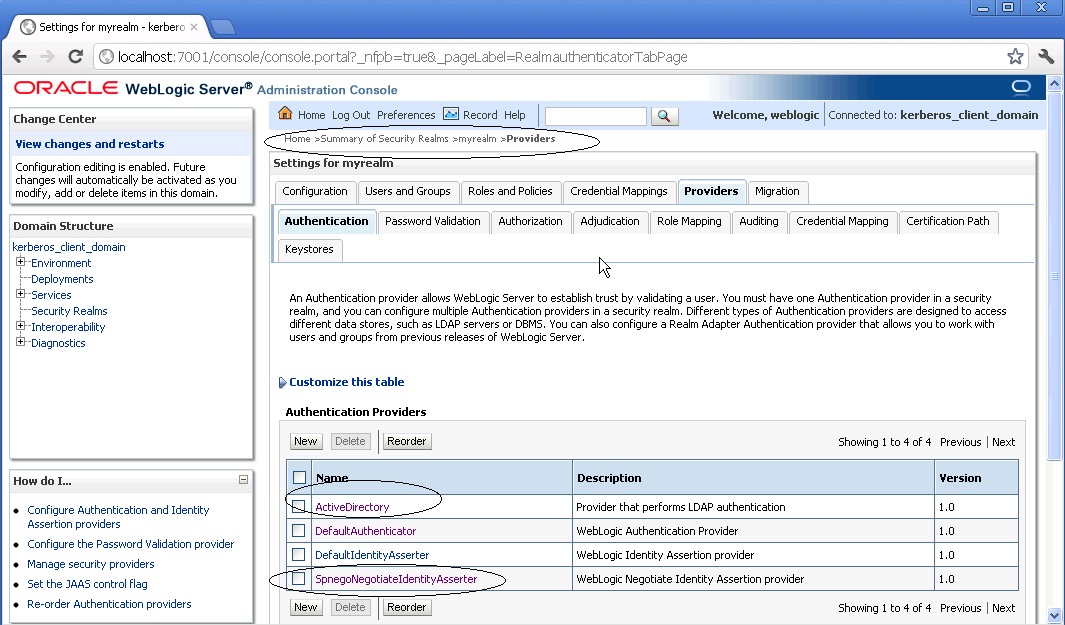
Task: Check the DefaultIdentityAsserter row checkbox
Action: [x=298, y=554]
